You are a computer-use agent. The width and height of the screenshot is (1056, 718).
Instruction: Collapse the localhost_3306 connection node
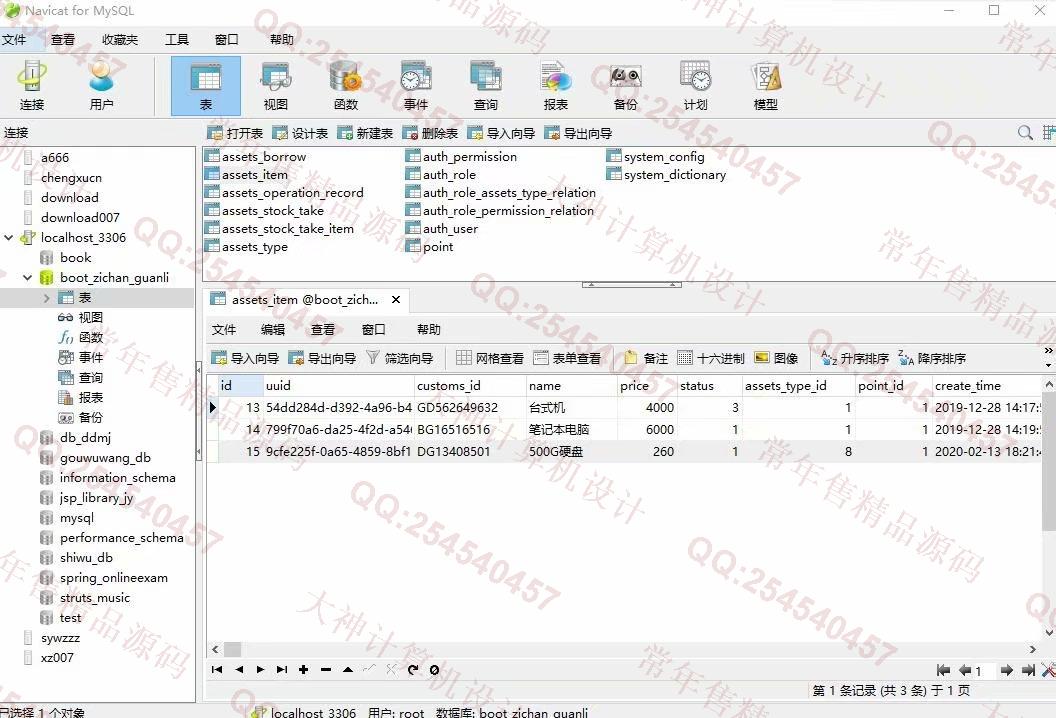pos(9,238)
